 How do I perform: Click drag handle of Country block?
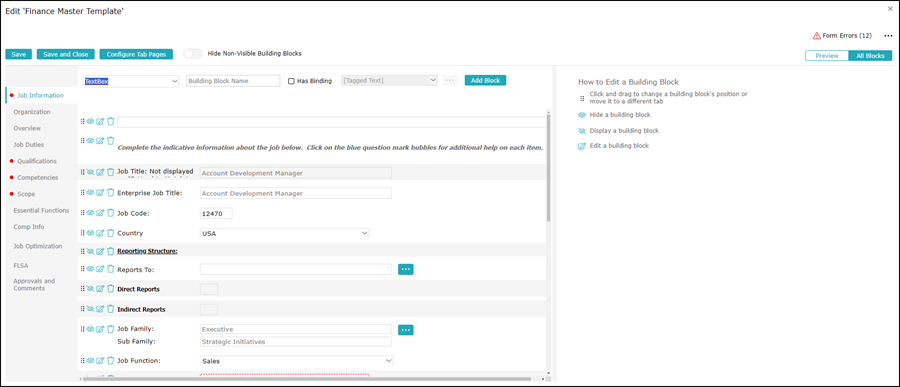(x=83, y=233)
